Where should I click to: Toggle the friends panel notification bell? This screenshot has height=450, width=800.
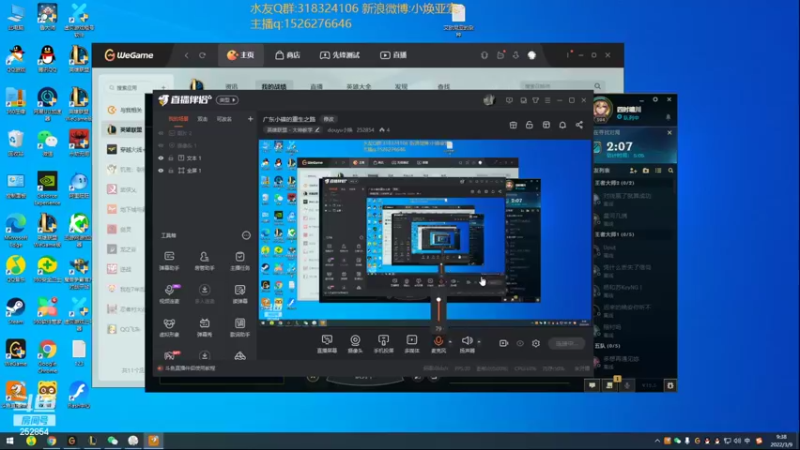tap(668, 117)
